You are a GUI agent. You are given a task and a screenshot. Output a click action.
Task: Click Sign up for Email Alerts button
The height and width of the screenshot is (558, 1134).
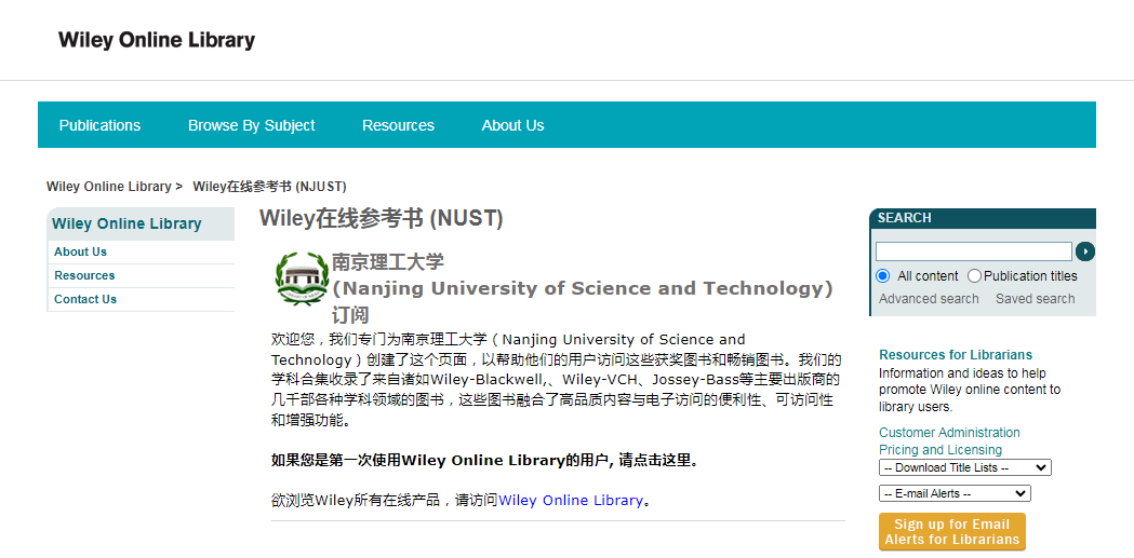coord(952,532)
